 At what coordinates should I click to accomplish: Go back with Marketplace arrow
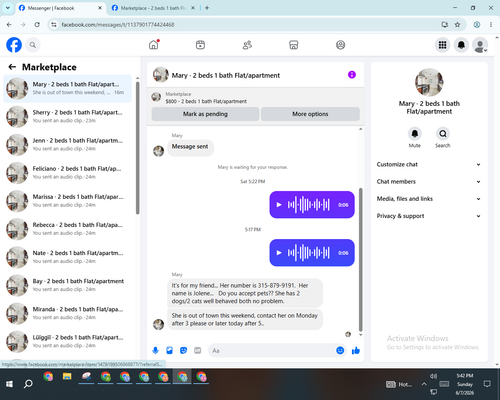click(x=12, y=67)
